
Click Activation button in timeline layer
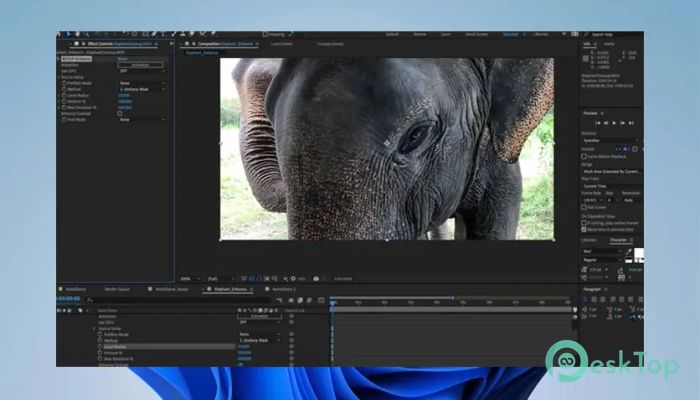click(259, 316)
